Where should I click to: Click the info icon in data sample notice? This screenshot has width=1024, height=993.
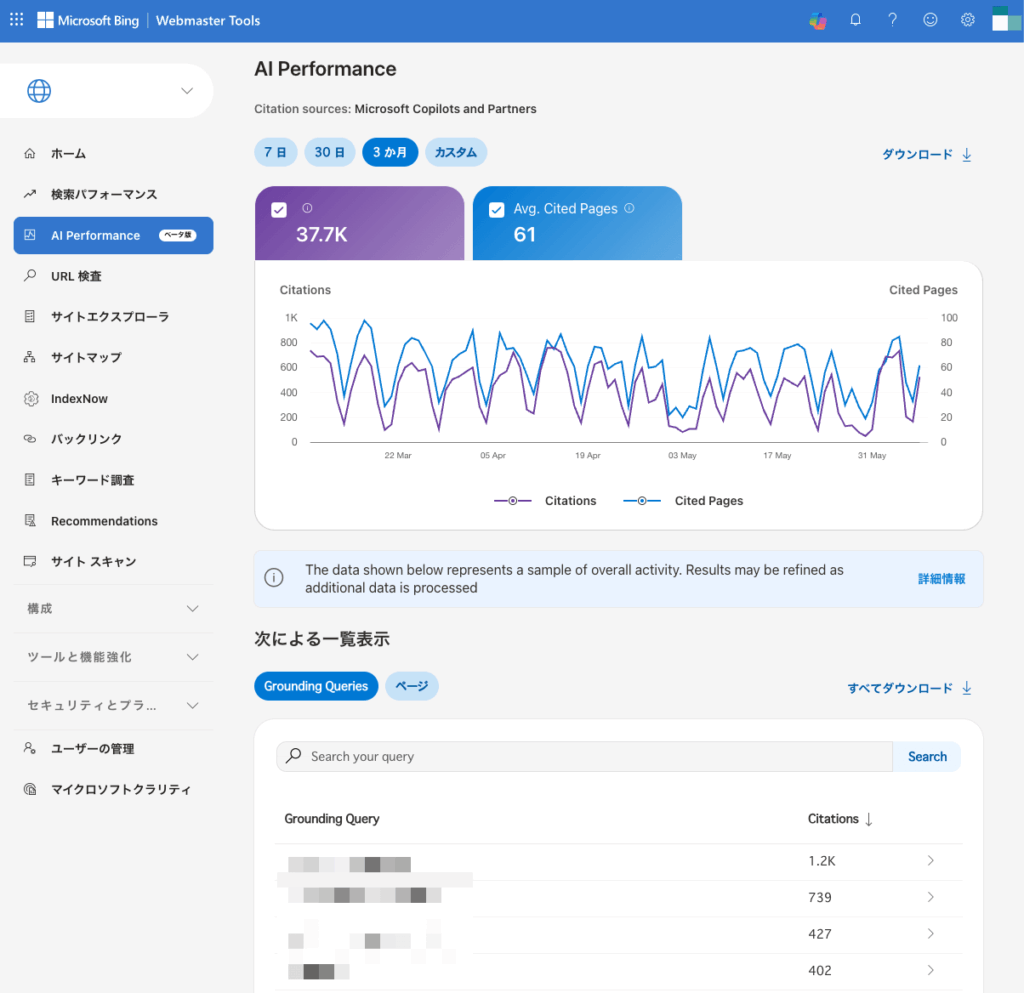[x=274, y=578]
